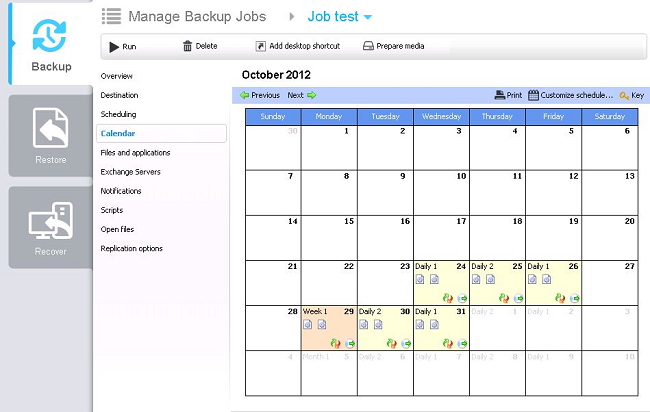Screen dimensions: 650x412
Task: Run the backup job
Action: [123, 46]
